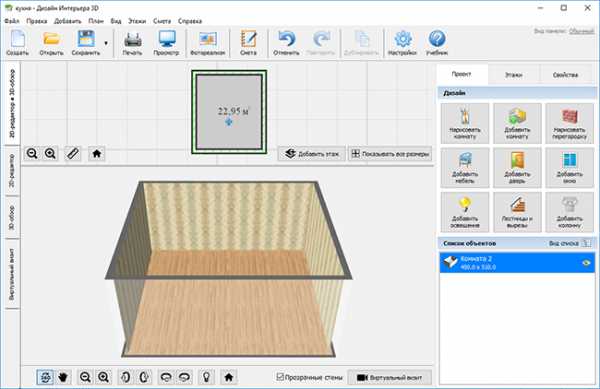
Task: Click Нарисовать комнату
Action: point(465,124)
